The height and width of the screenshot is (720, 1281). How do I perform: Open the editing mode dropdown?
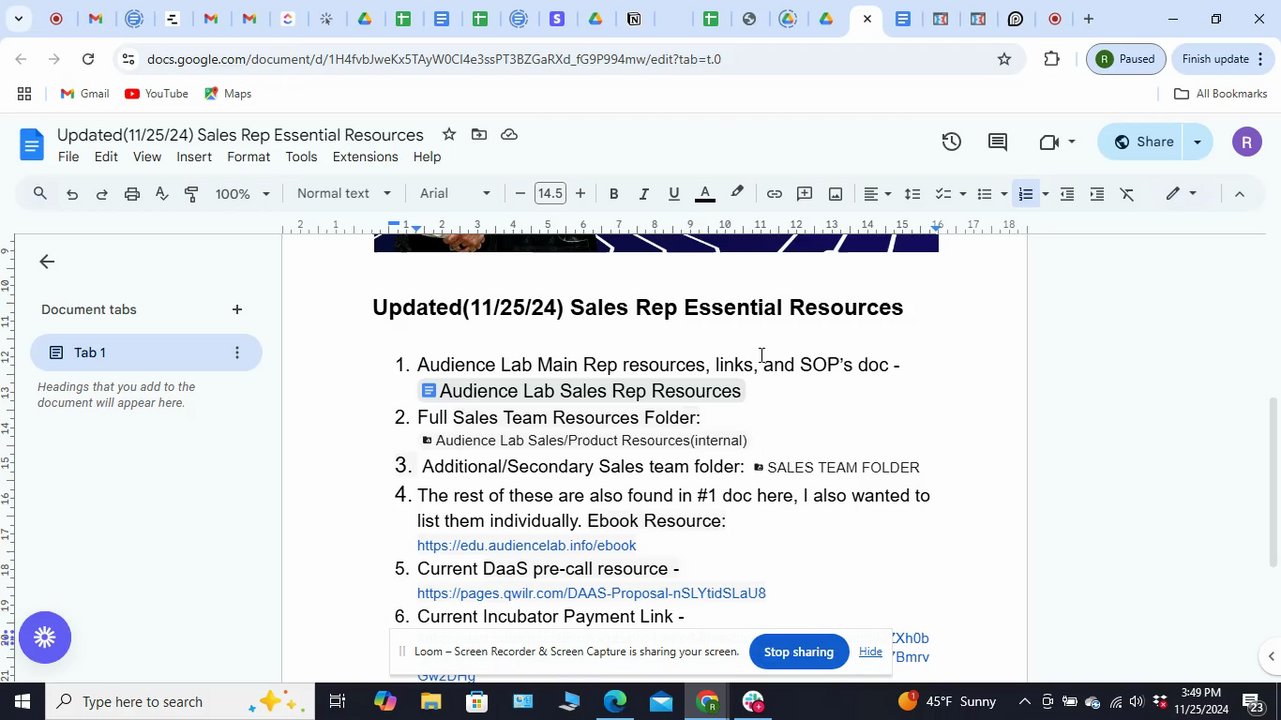pyautogui.click(x=1181, y=194)
